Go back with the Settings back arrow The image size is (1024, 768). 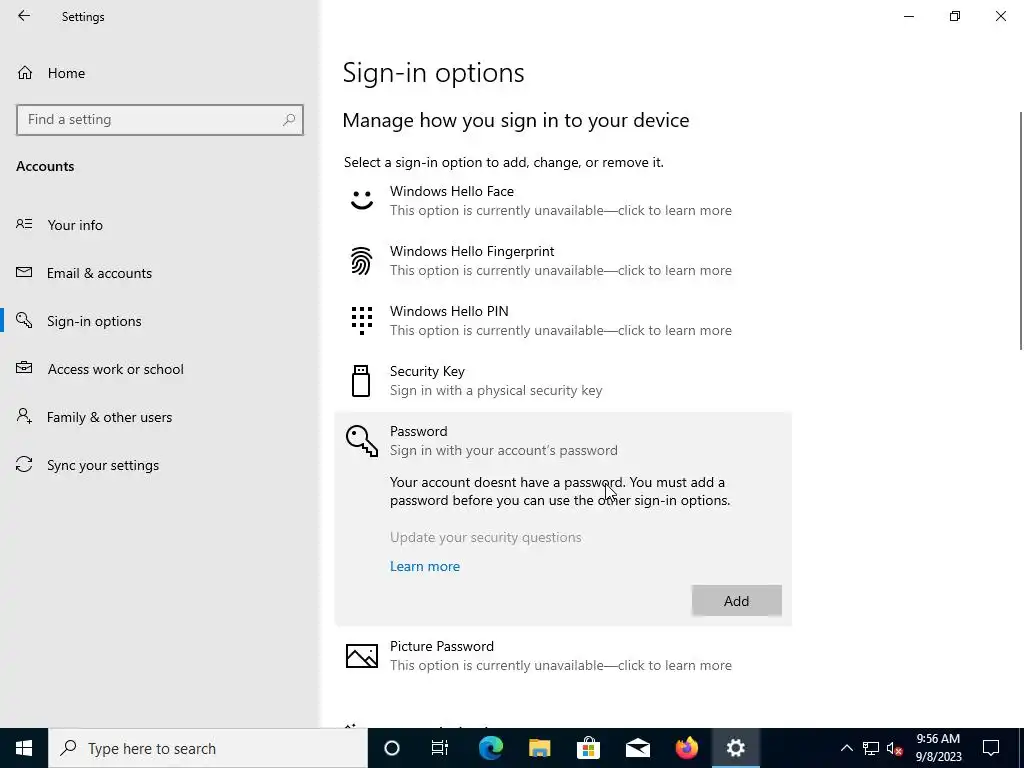click(24, 16)
